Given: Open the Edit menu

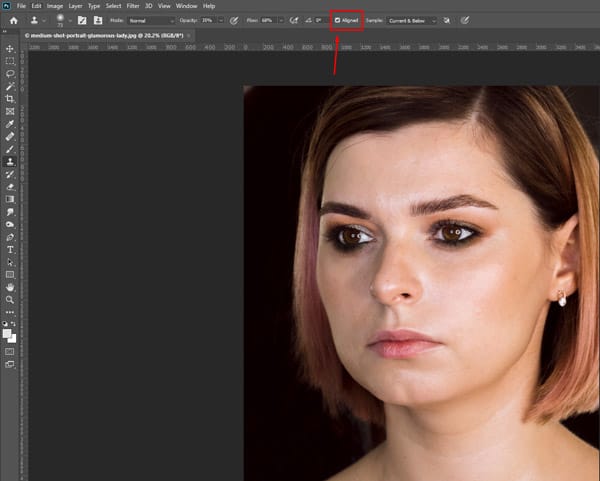Looking at the screenshot, I should click(36, 6).
